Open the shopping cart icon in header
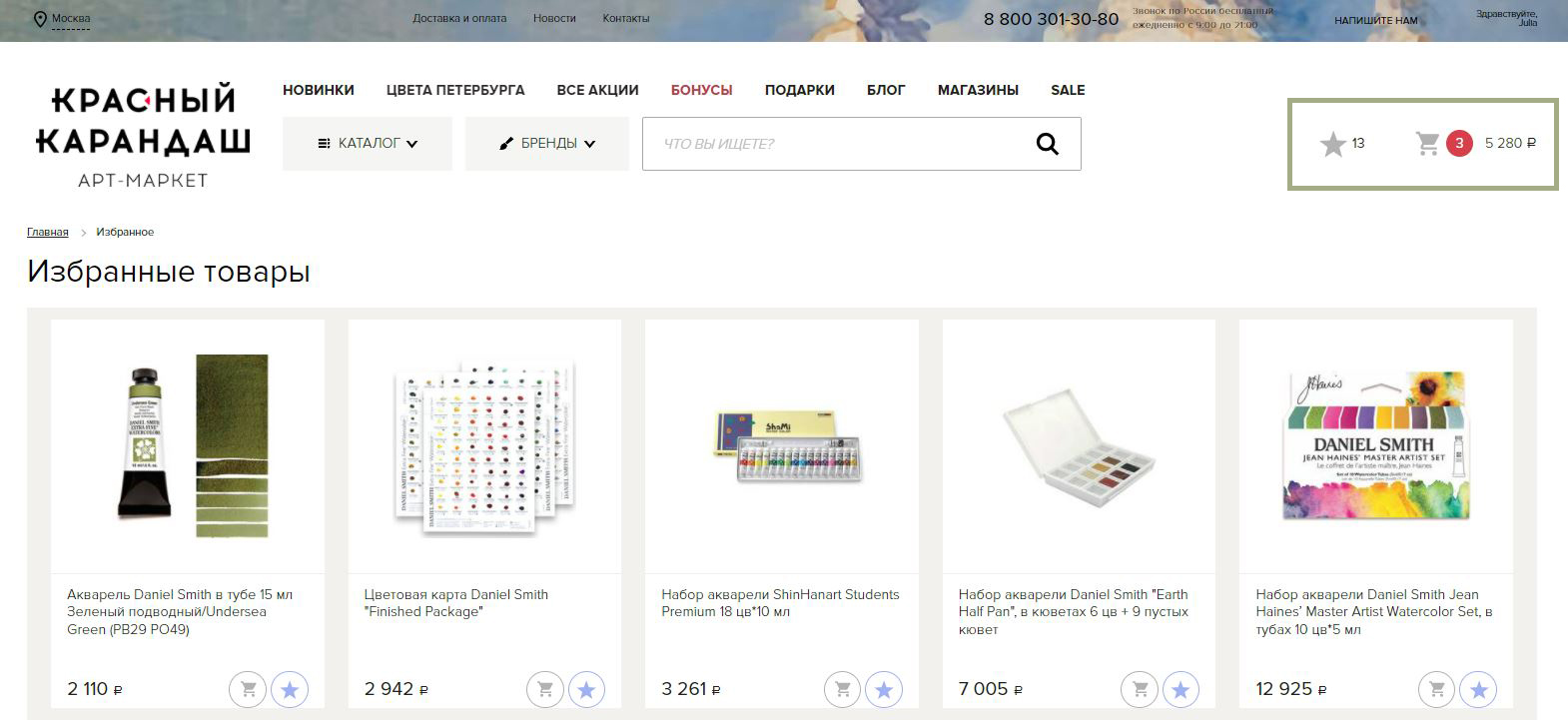 (1428, 144)
